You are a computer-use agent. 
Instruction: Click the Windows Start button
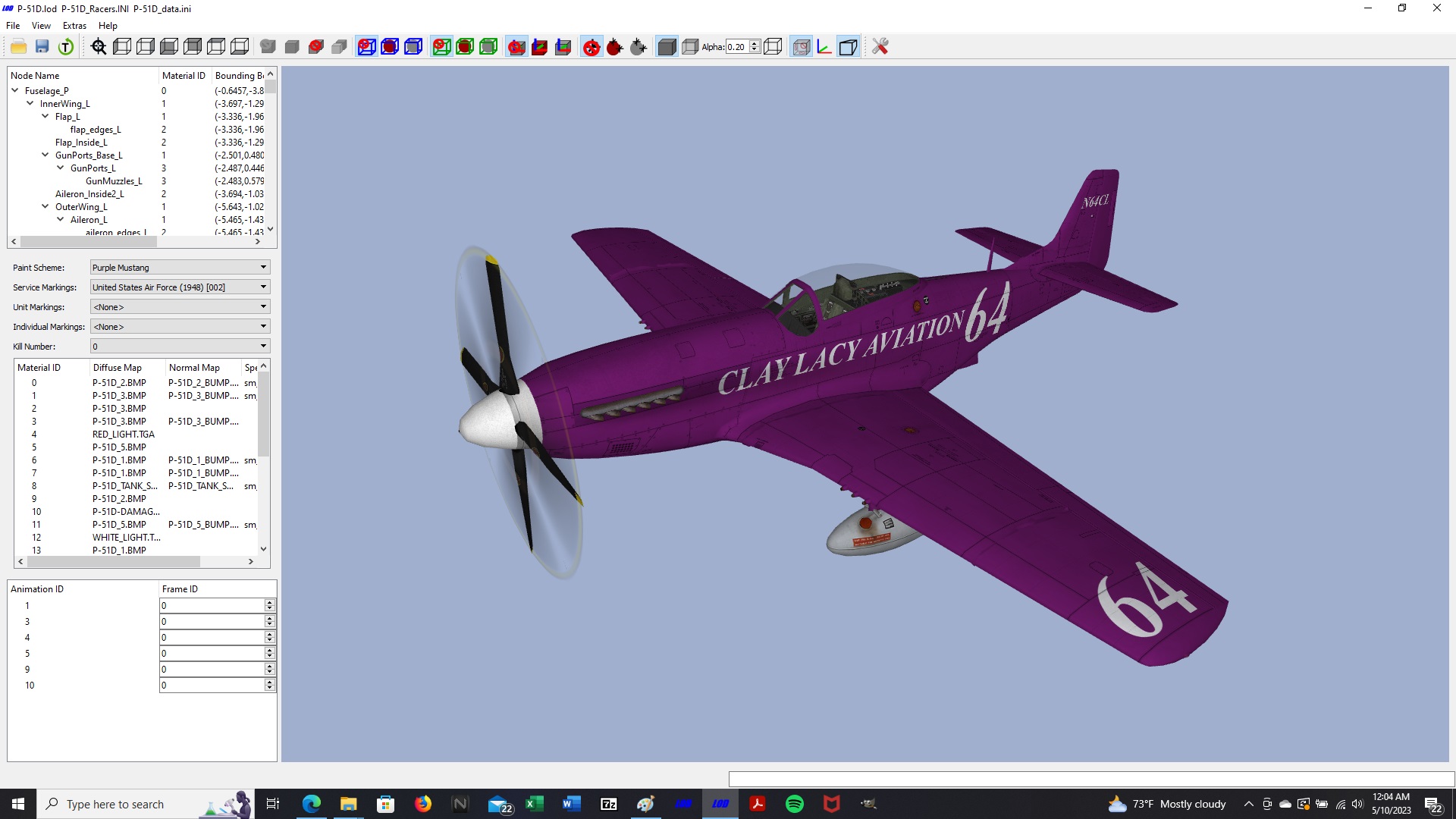click(18, 804)
